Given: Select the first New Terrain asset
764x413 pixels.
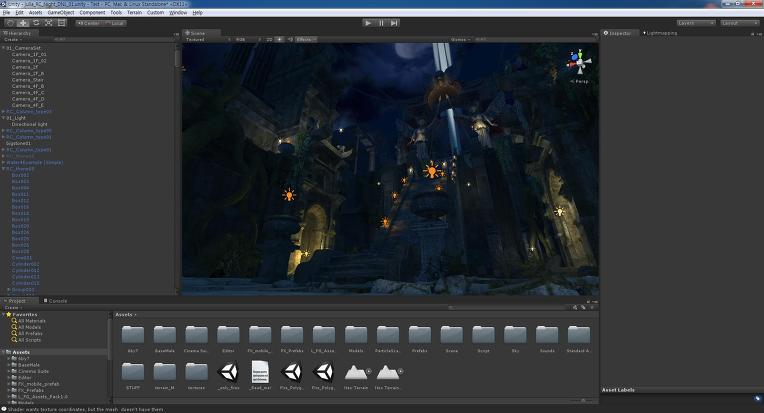Looking at the screenshot, I should tap(357, 373).
